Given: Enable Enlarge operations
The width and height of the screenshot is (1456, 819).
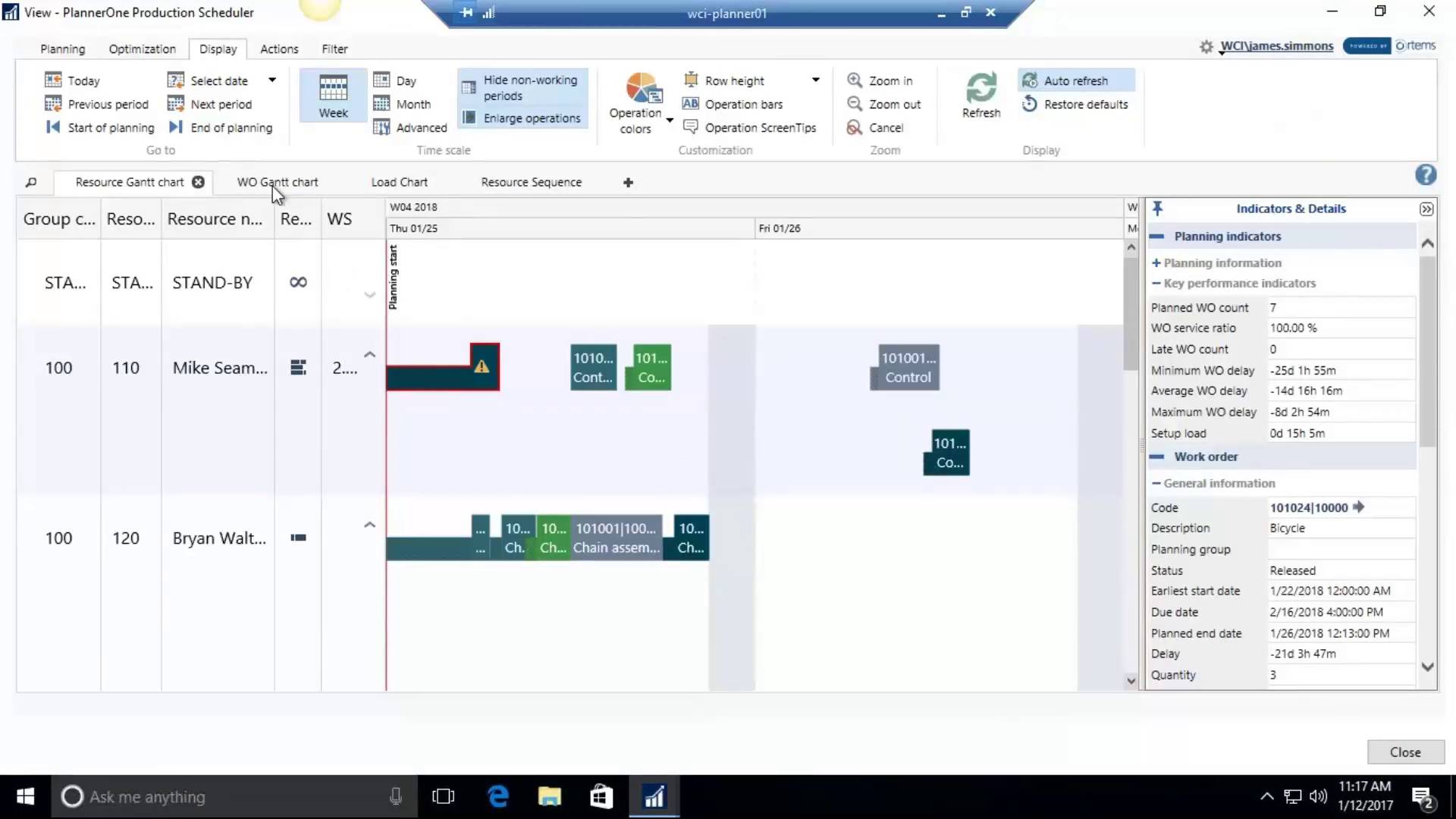Looking at the screenshot, I should (x=522, y=118).
